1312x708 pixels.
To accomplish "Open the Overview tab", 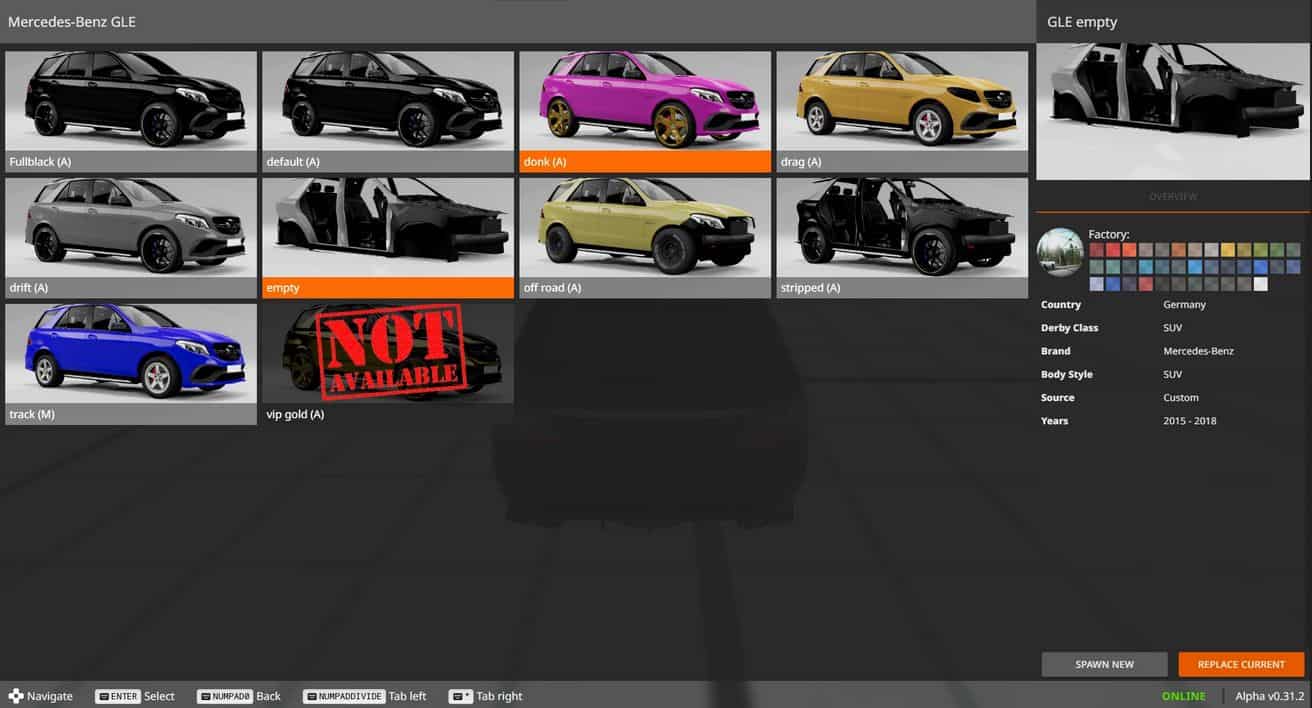I will 1173,197.
